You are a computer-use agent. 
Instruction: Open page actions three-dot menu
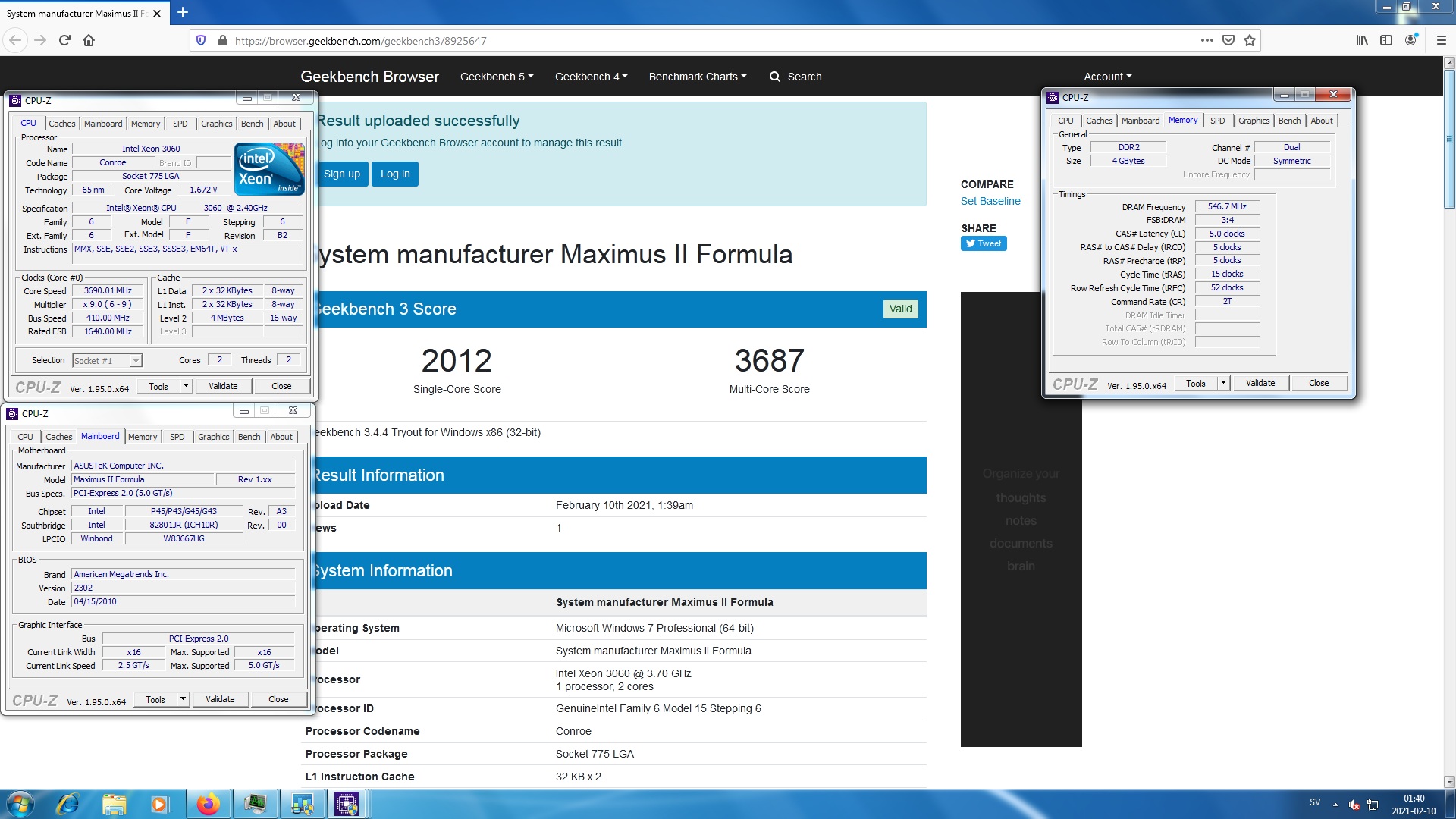[x=1207, y=40]
